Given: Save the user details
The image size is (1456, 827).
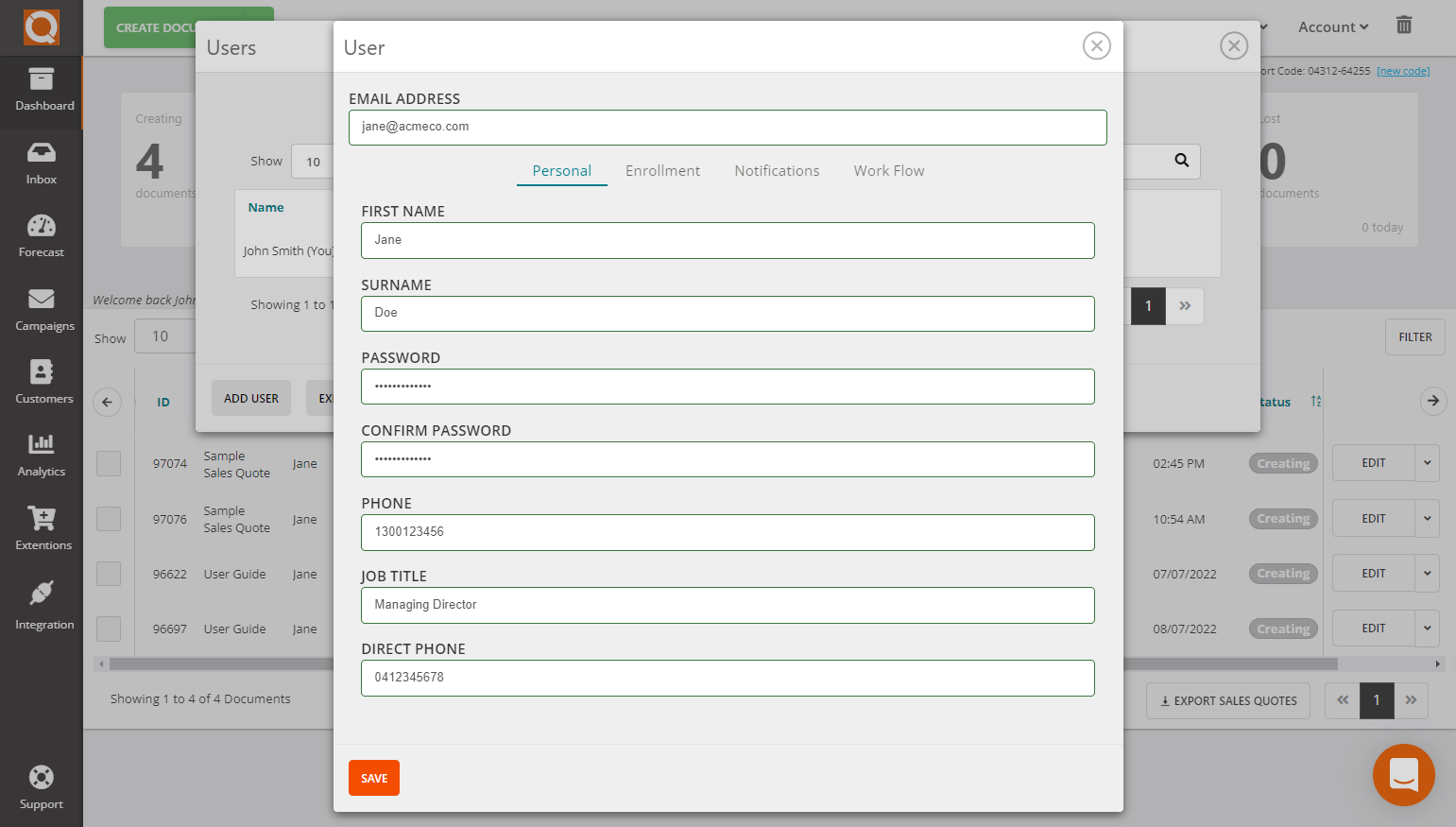Looking at the screenshot, I should point(373,778).
